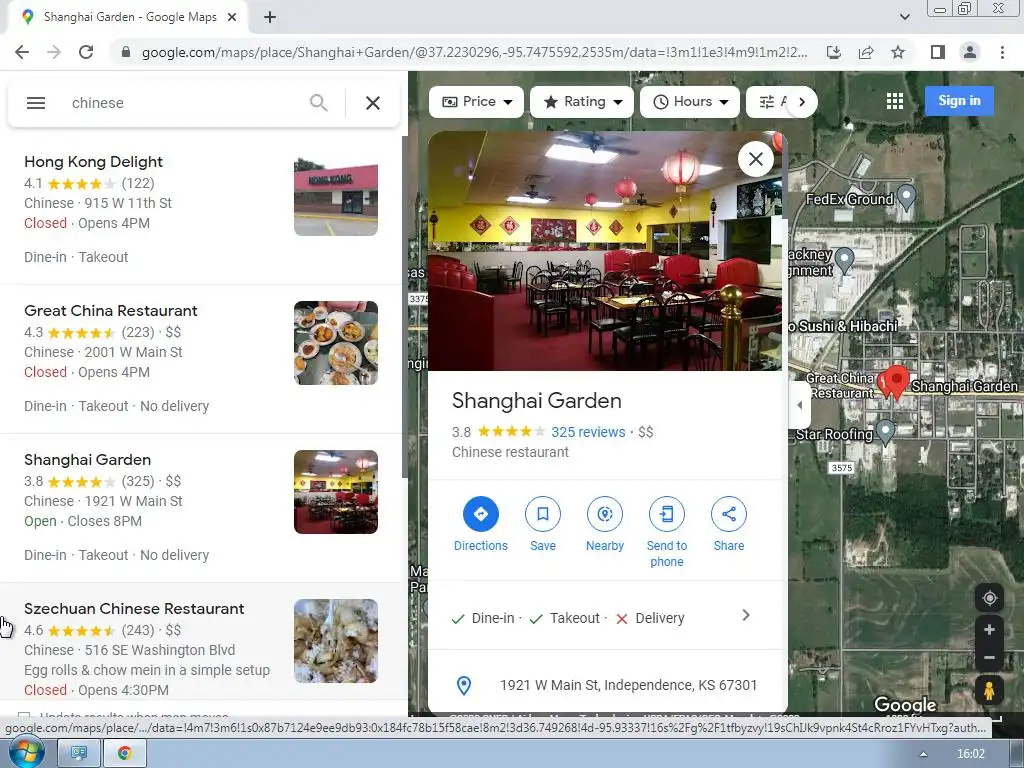This screenshot has height=768, width=1024.
Task: Collapse the side panel with arrow tab
Action: (799, 405)
